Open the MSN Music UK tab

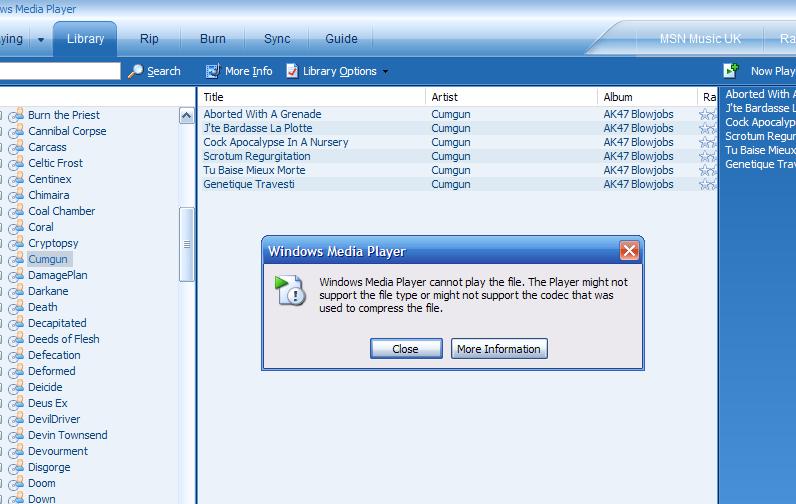(700, 39)
